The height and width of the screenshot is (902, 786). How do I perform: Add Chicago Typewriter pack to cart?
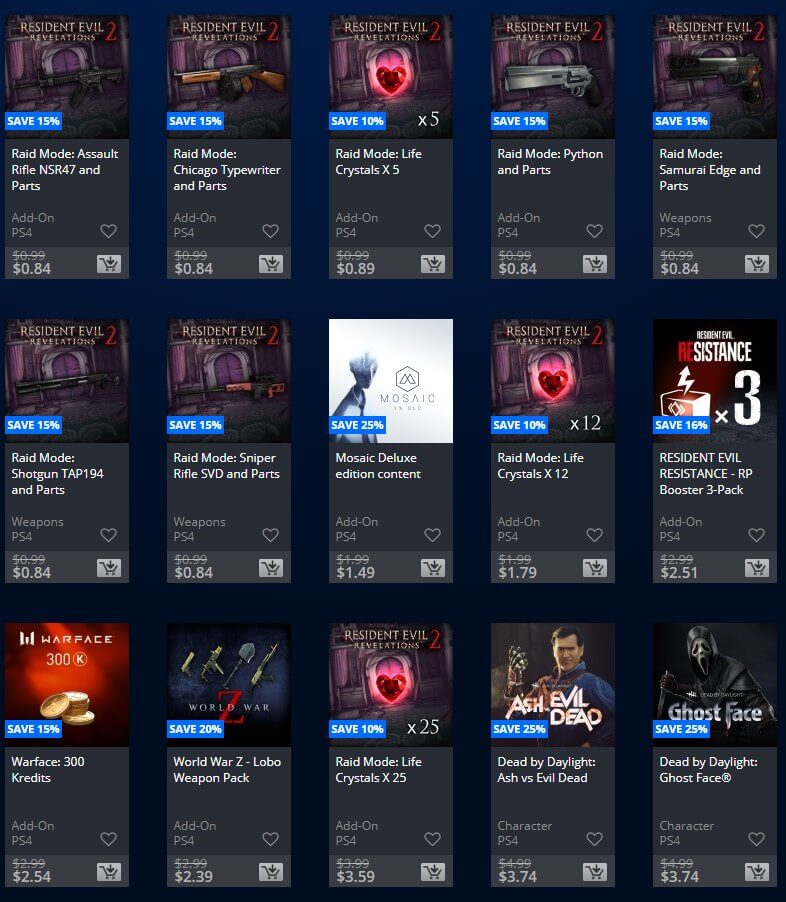[x=271, y=264]
